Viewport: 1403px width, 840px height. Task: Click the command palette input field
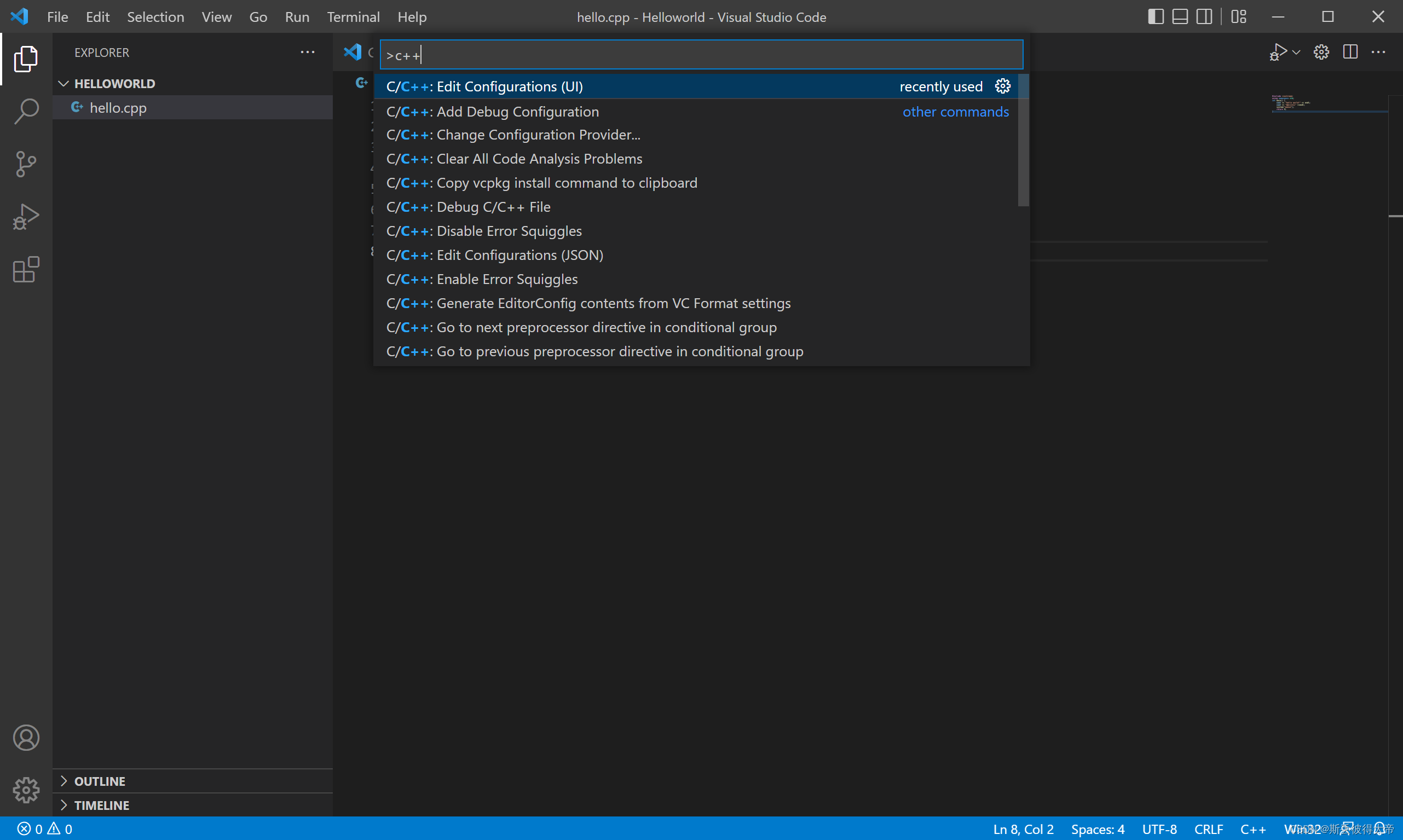coord(702,55)
